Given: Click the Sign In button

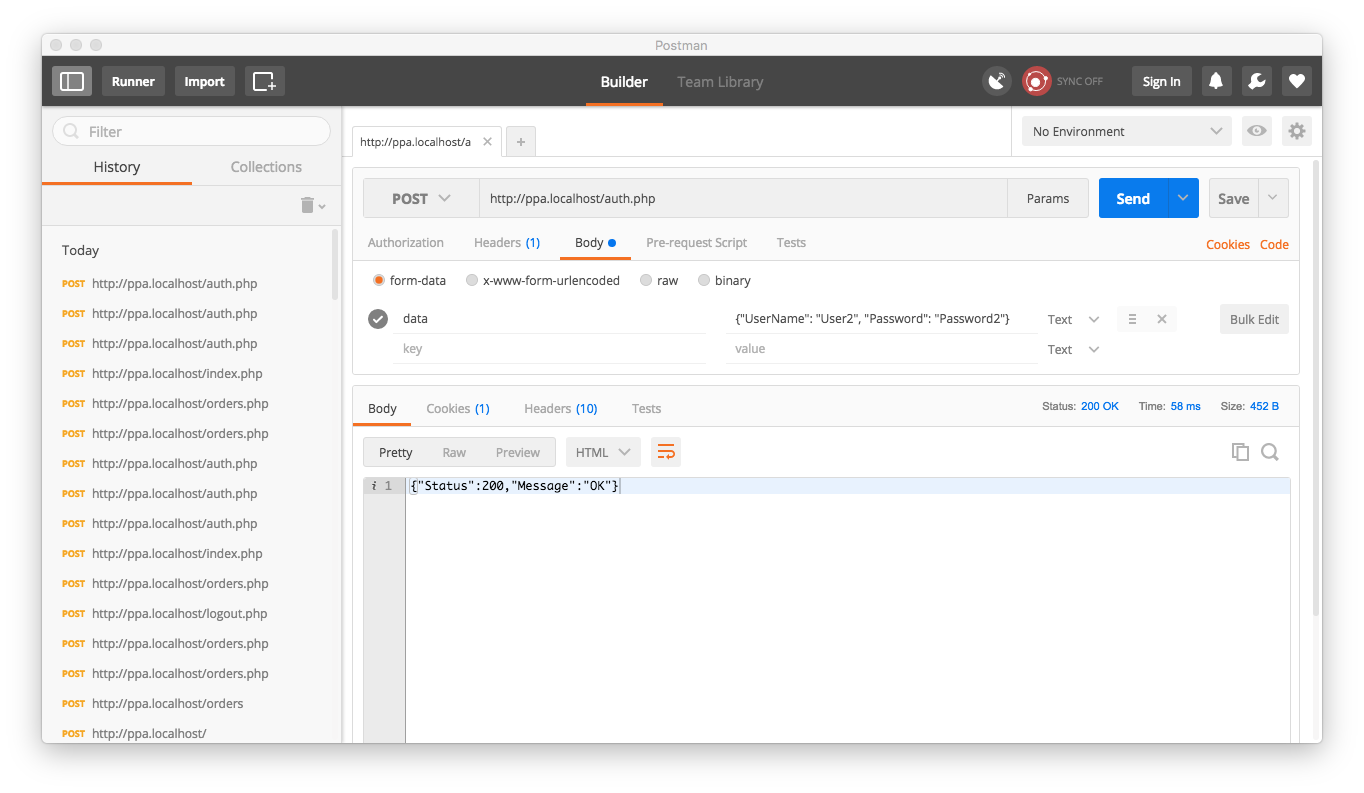Looking at the screenshot, I should (x=1162, y=81).
